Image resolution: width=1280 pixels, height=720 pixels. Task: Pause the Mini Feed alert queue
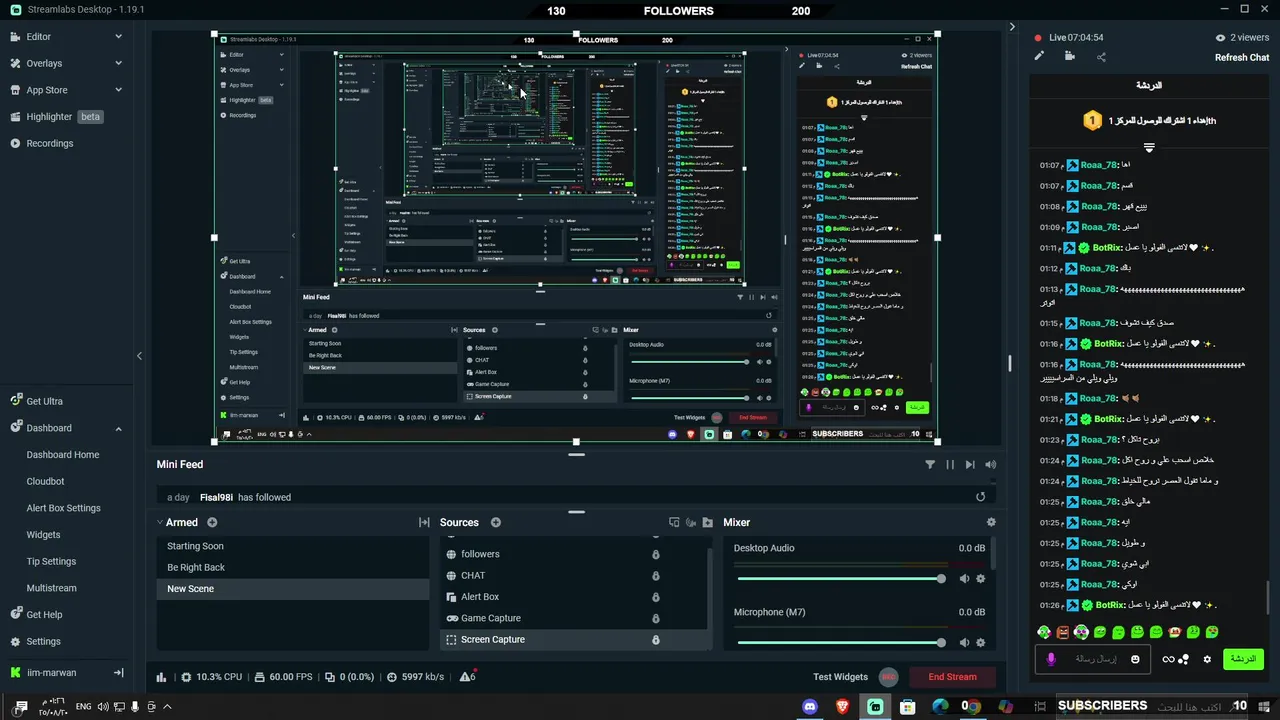tap(950, 464)
